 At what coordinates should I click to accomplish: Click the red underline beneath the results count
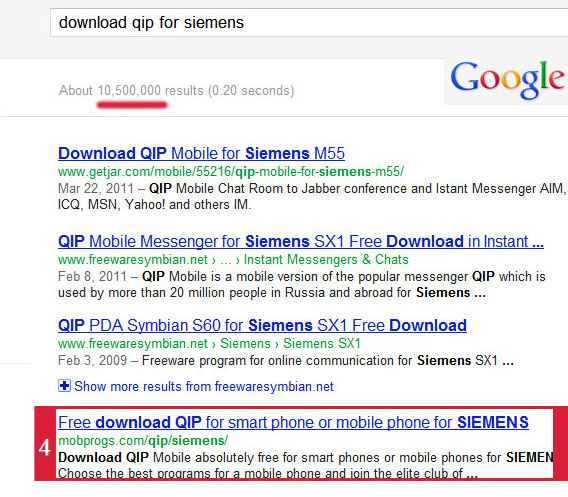click(x=132, y=105)
